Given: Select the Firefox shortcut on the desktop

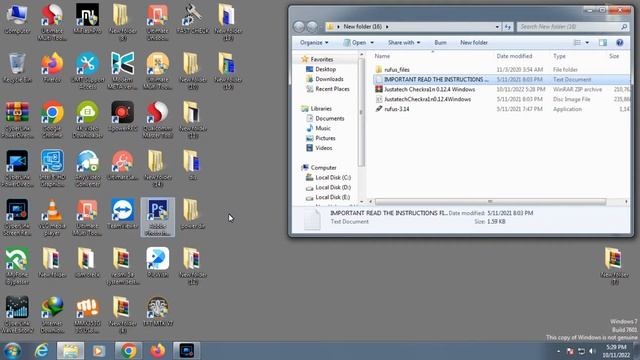Looking at the screenshot, I should click(x=52, y=68).
